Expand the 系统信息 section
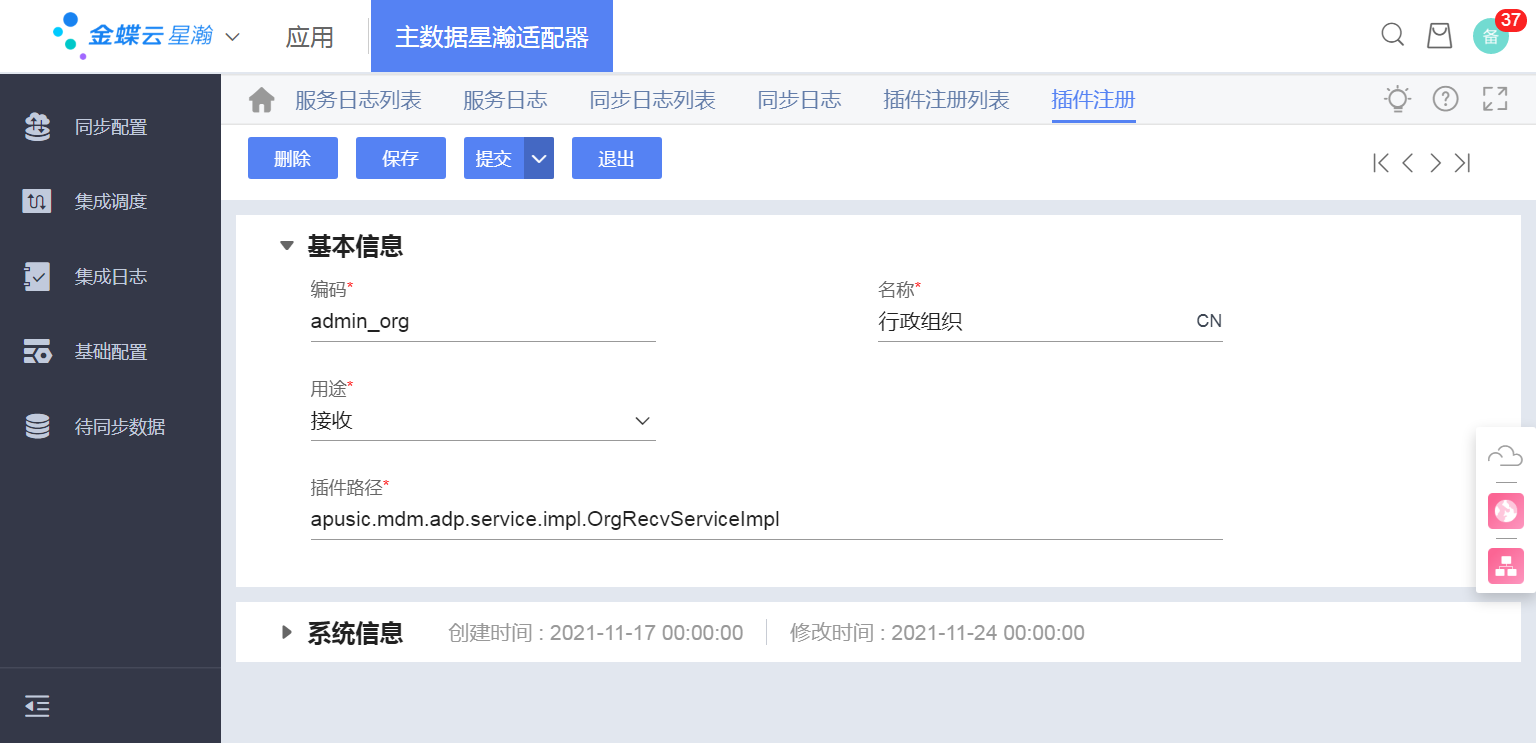This screenshot has width=1536, height=743. (287, 632)
